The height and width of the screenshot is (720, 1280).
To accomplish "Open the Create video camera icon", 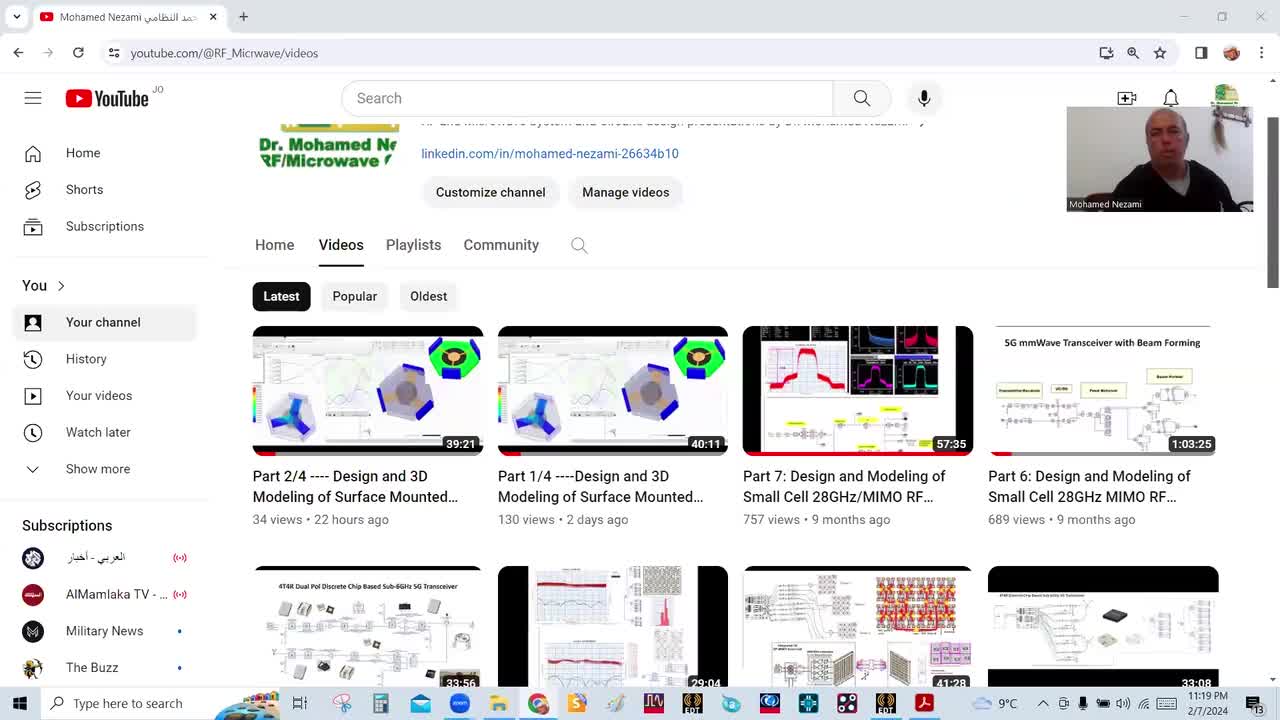I will click(x=1127, y=98).
